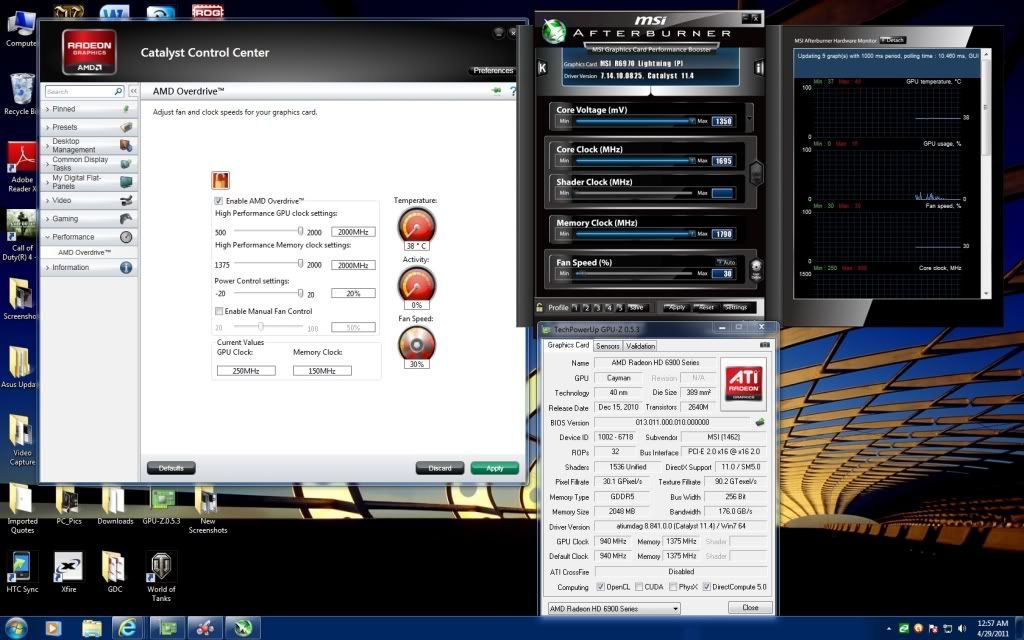Toggle DirectCompute 5.0 checkbox in GPU-Z
Image resolution: width=1024 pixels, height=640 pixels.
706,587
